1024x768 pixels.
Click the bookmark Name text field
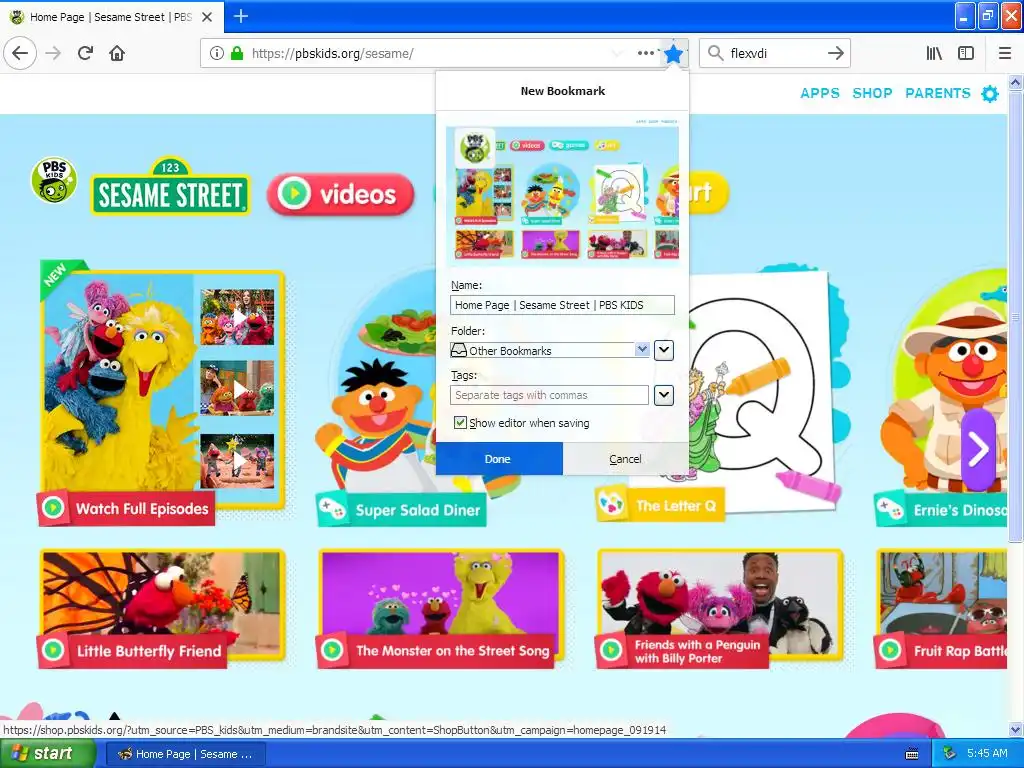[x=562, y=305]
